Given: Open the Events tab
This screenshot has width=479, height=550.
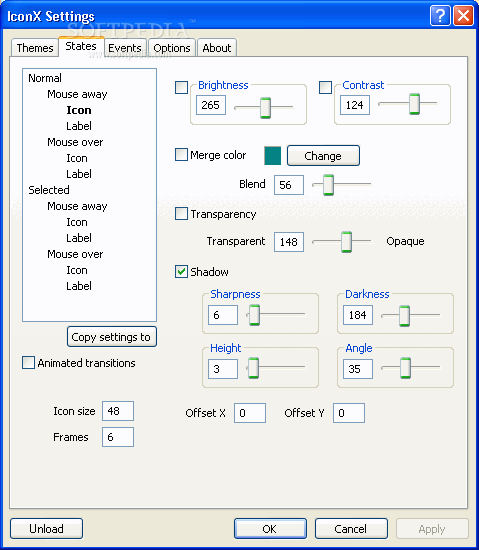Looking at the screenshot, I should [x=125, y=48].
